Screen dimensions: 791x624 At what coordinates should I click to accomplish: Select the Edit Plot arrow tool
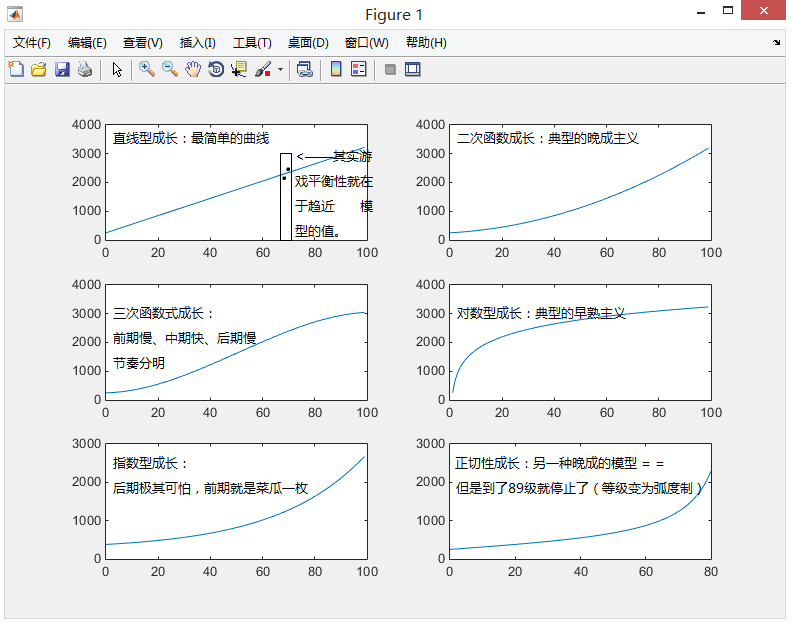tap(117, 69)
